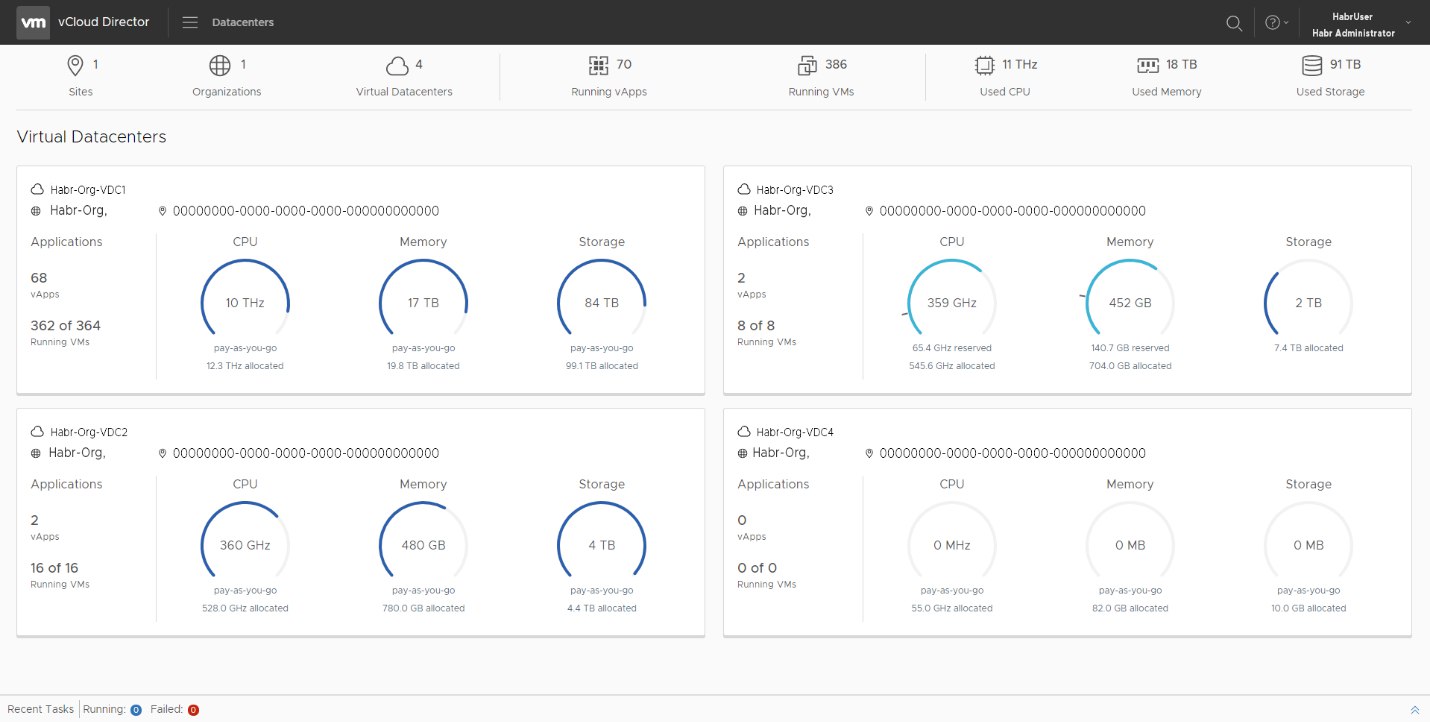Click the '55.0 GHz allocated' text
The width and height of the screenshot is (1430, 722).
pos(952,608)
